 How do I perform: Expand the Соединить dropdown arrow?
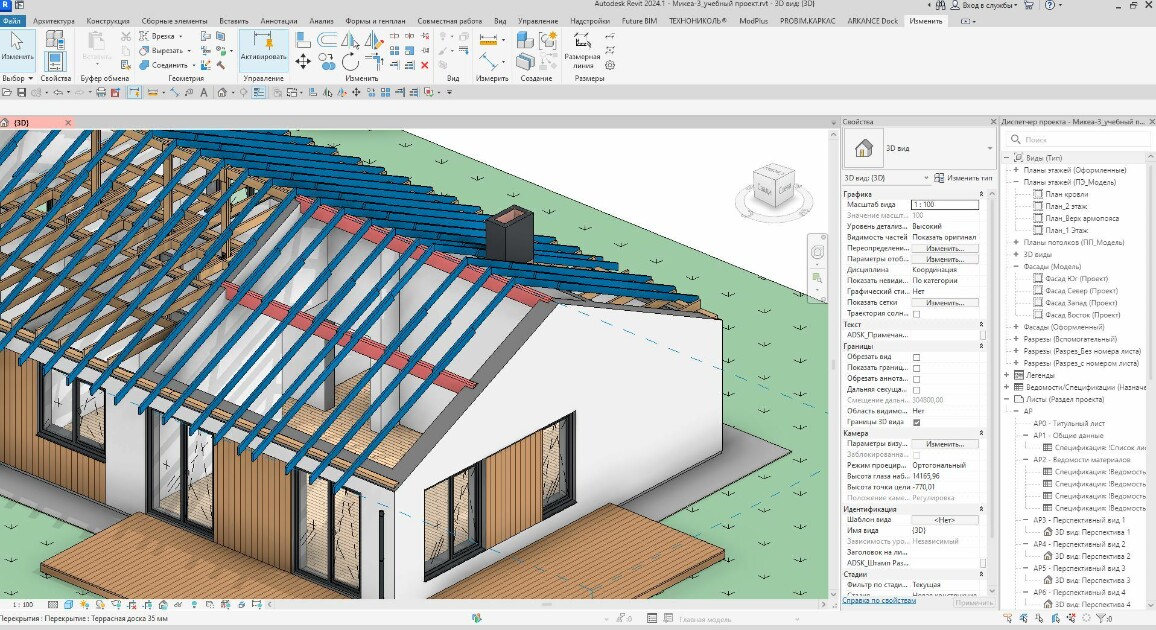tap(194, 66)
